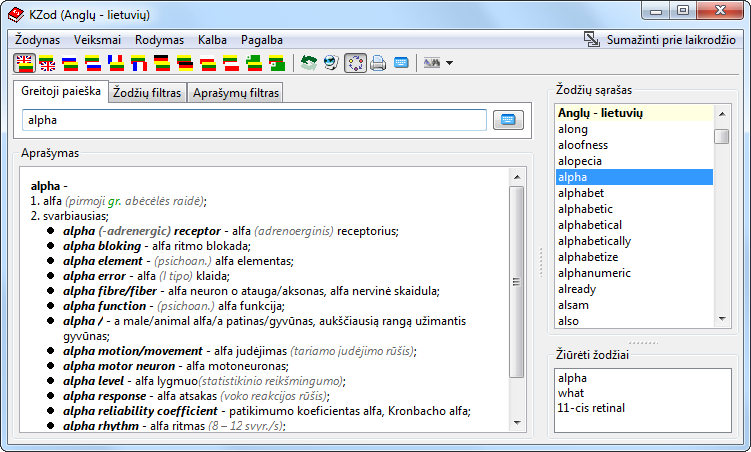
Task: Choose the Lithuanian–Russian dictionary flag icon
Action: (x=93, y=63)
